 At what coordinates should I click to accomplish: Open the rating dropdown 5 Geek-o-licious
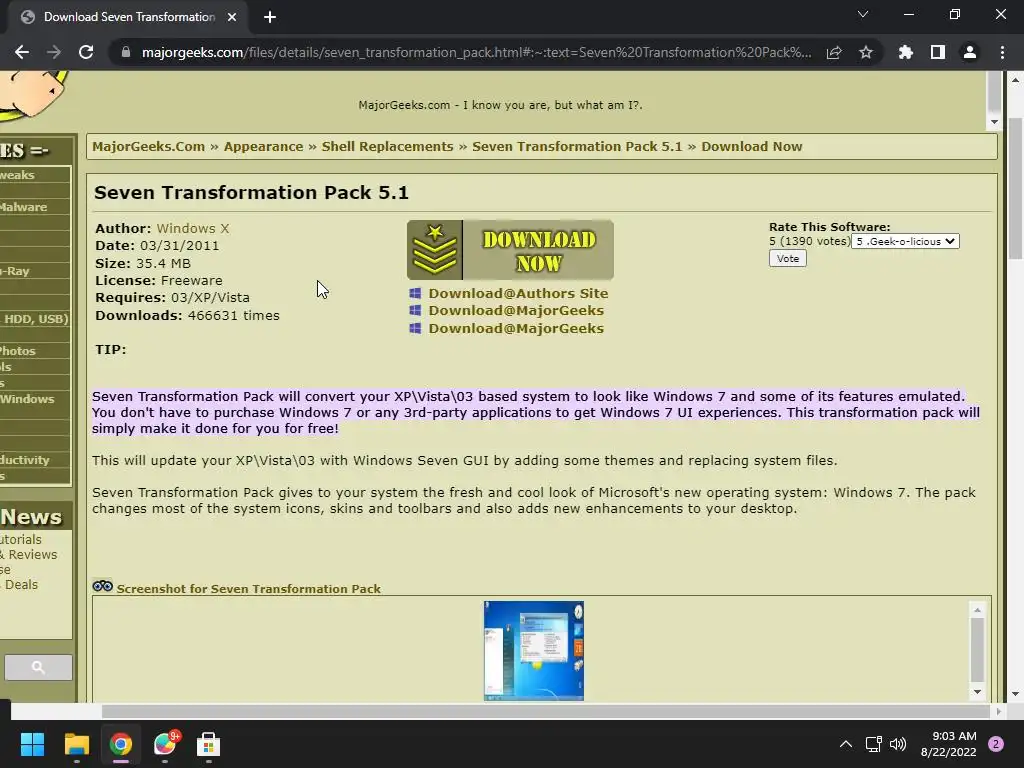point(906,242)
